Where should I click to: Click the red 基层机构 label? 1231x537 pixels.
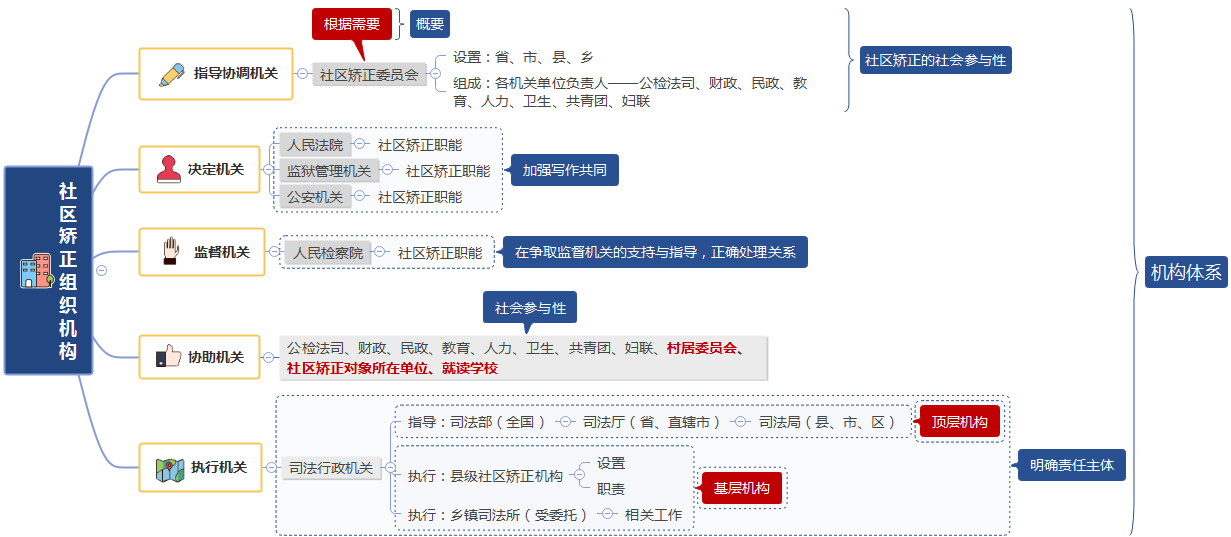point(741,488)
